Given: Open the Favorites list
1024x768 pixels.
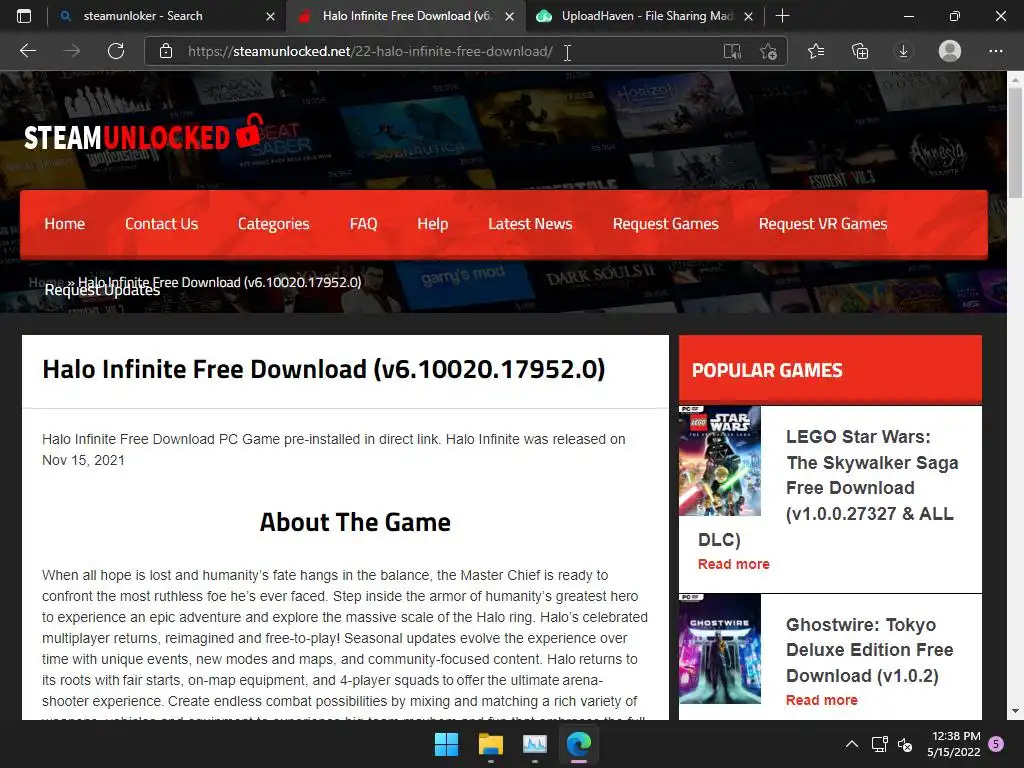Looking at the screenshot, I should tap(816, 51).
